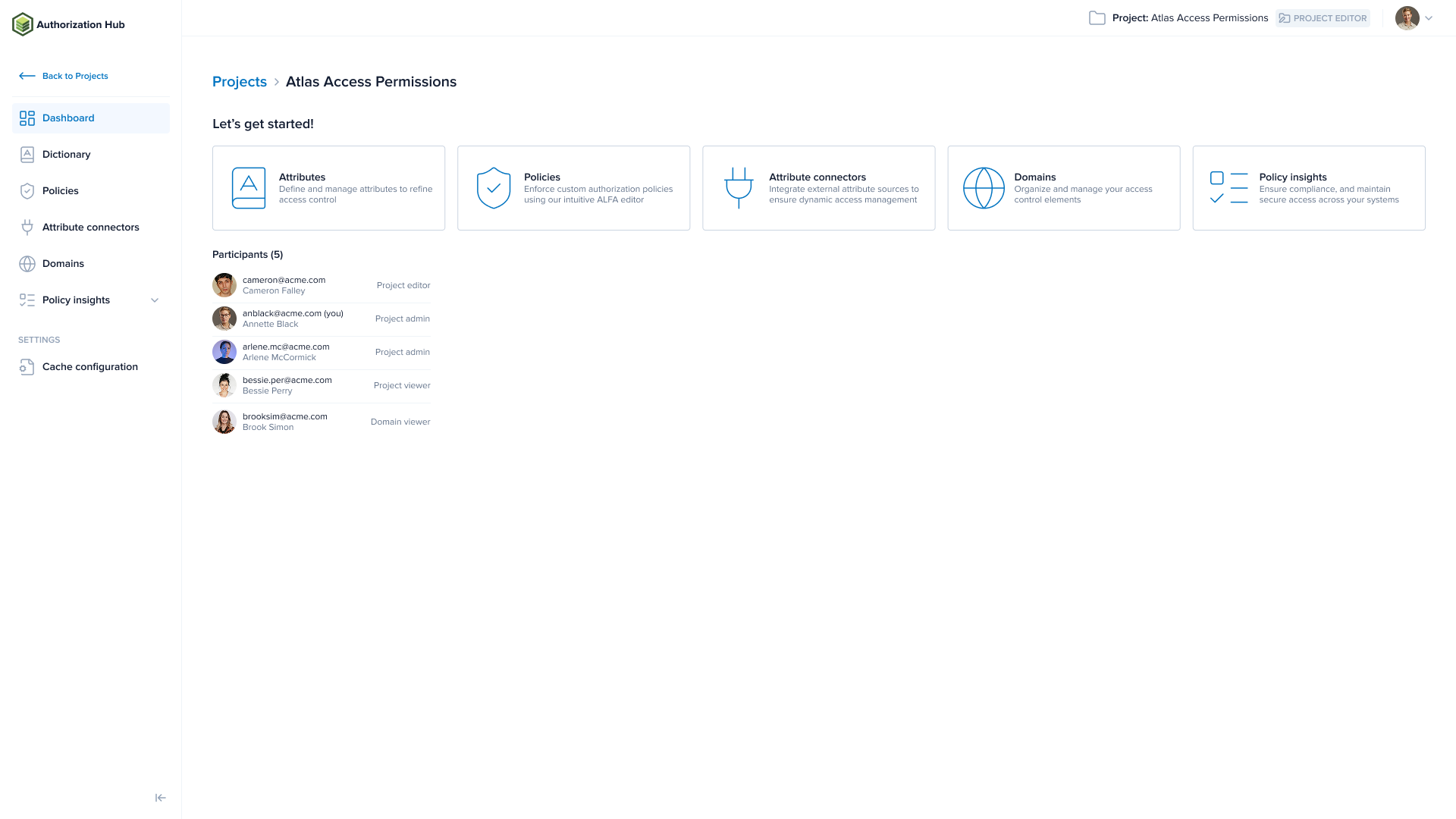Image resolution: width=1456 pixels, height=819 pixels.
Task: Click the project folder icon in header
Action: (x=1097, y=18)
